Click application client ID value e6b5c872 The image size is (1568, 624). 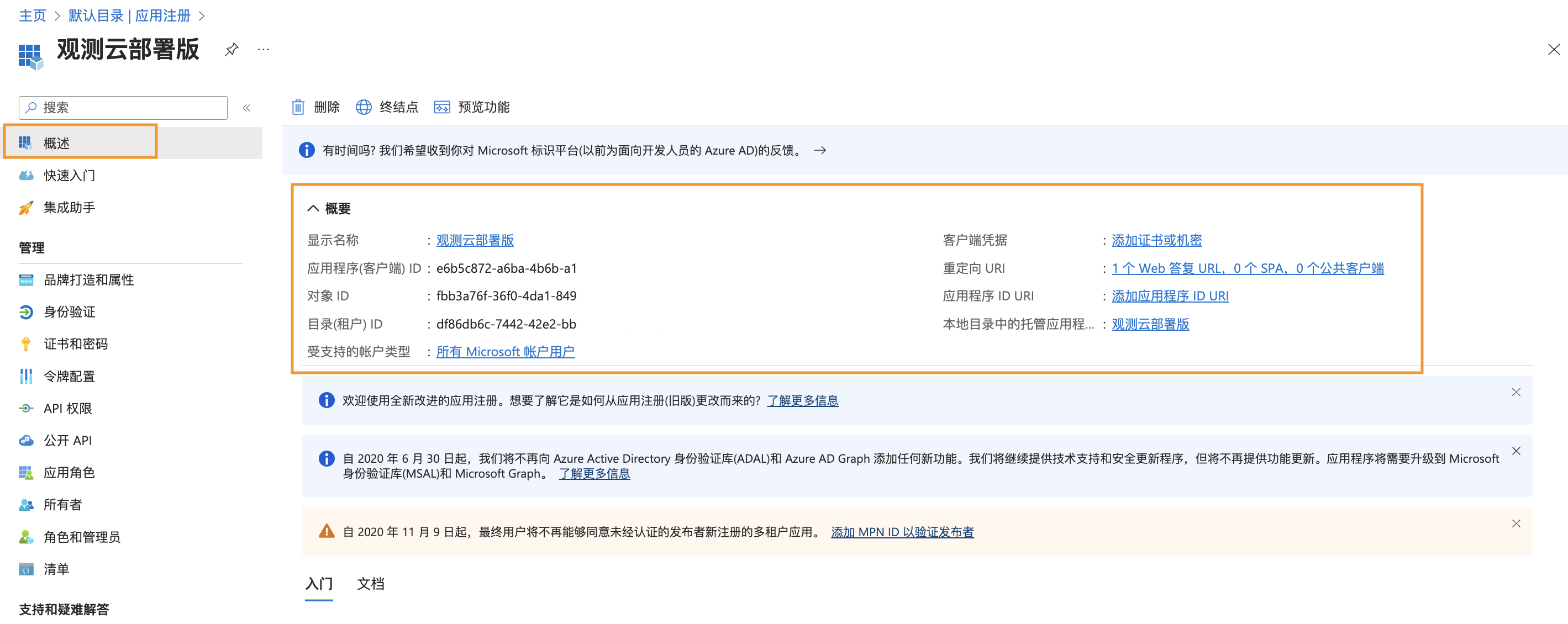(x=507, y=268)
